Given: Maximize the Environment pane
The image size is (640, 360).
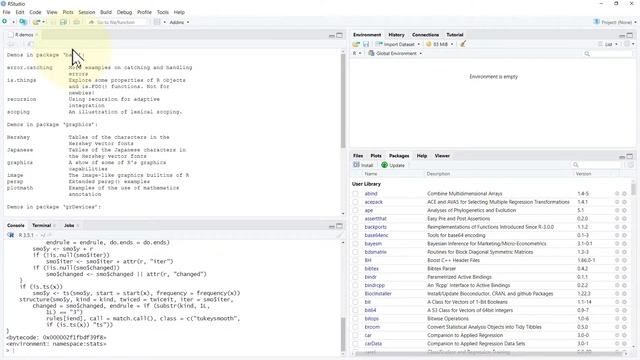Looking at the screenshot, I should pos(630,36).
